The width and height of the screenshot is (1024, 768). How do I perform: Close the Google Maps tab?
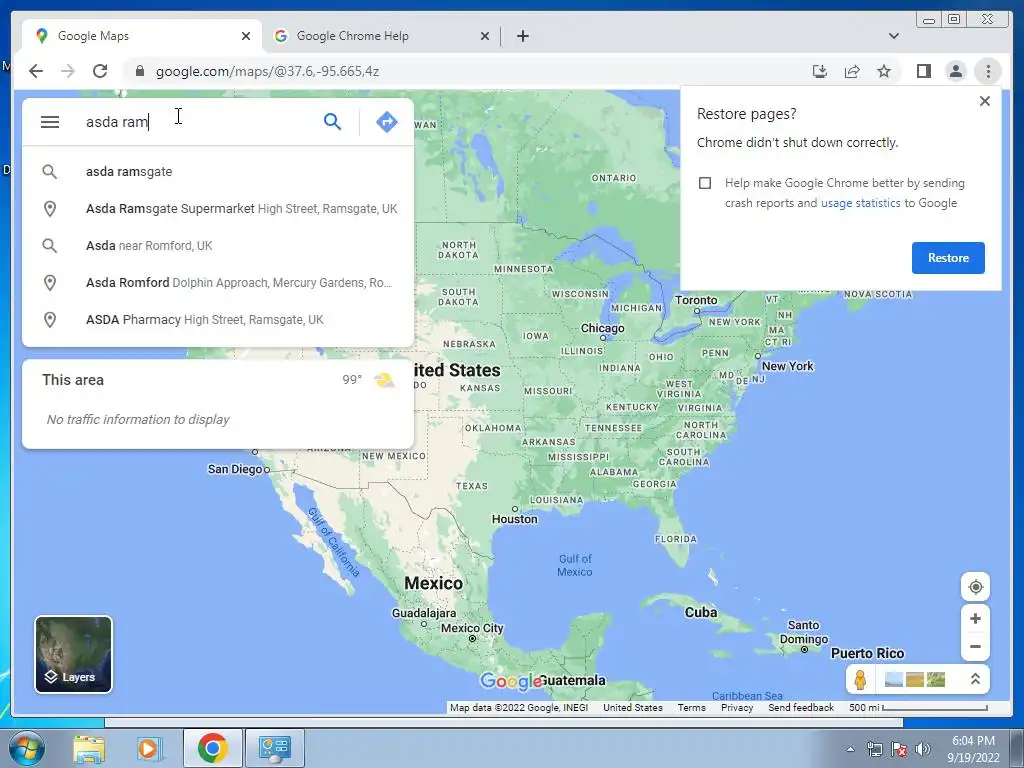[246, 36]
